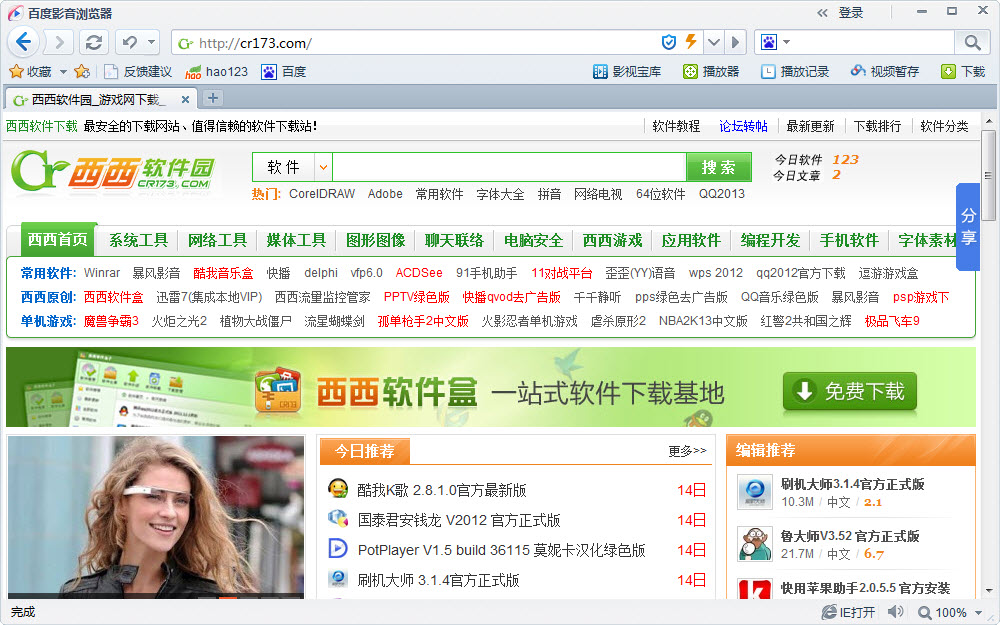This screenshot has width=1000, height=625.
Task: Reload the page with the refresh icon
Action: [94, 43]
